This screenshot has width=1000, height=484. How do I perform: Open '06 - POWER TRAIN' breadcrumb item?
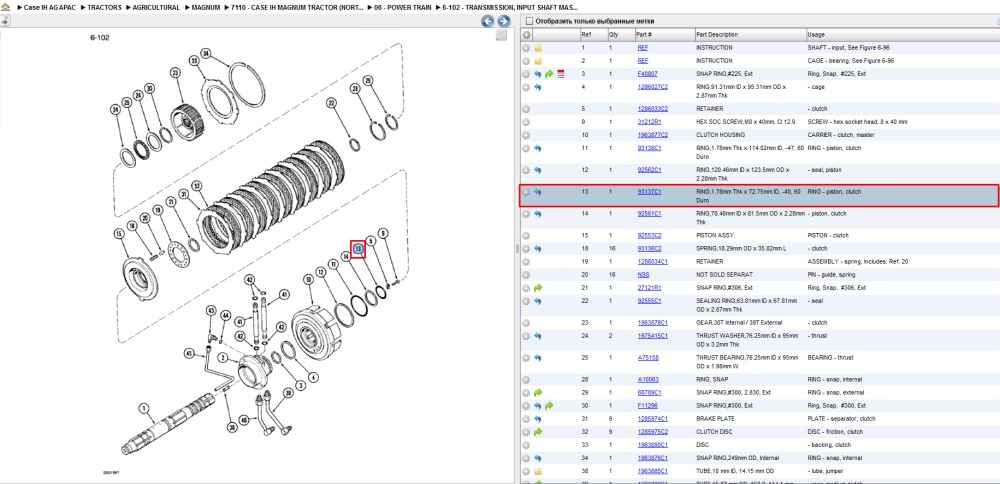pyautogui.click(x=404, y=7)
